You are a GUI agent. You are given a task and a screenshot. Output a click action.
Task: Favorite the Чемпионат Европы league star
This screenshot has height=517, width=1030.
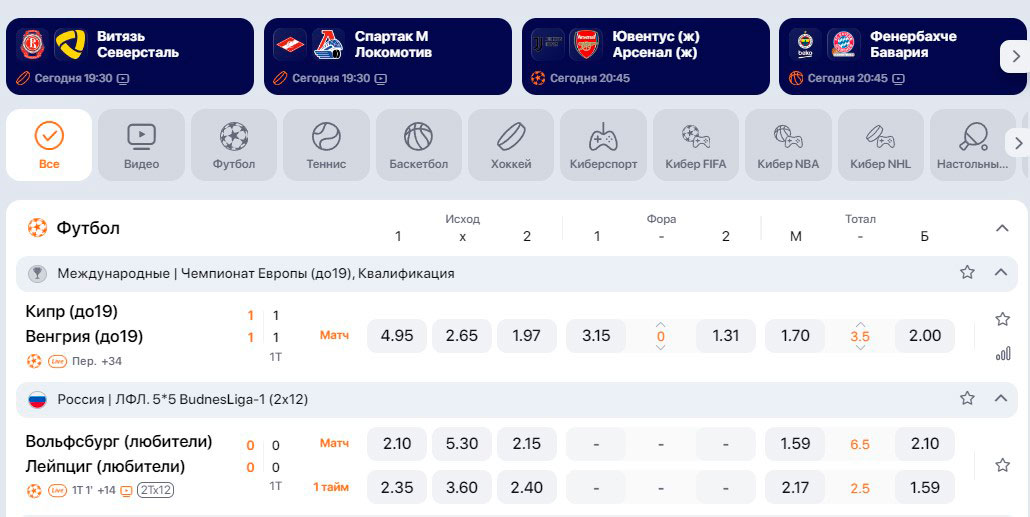967,272
